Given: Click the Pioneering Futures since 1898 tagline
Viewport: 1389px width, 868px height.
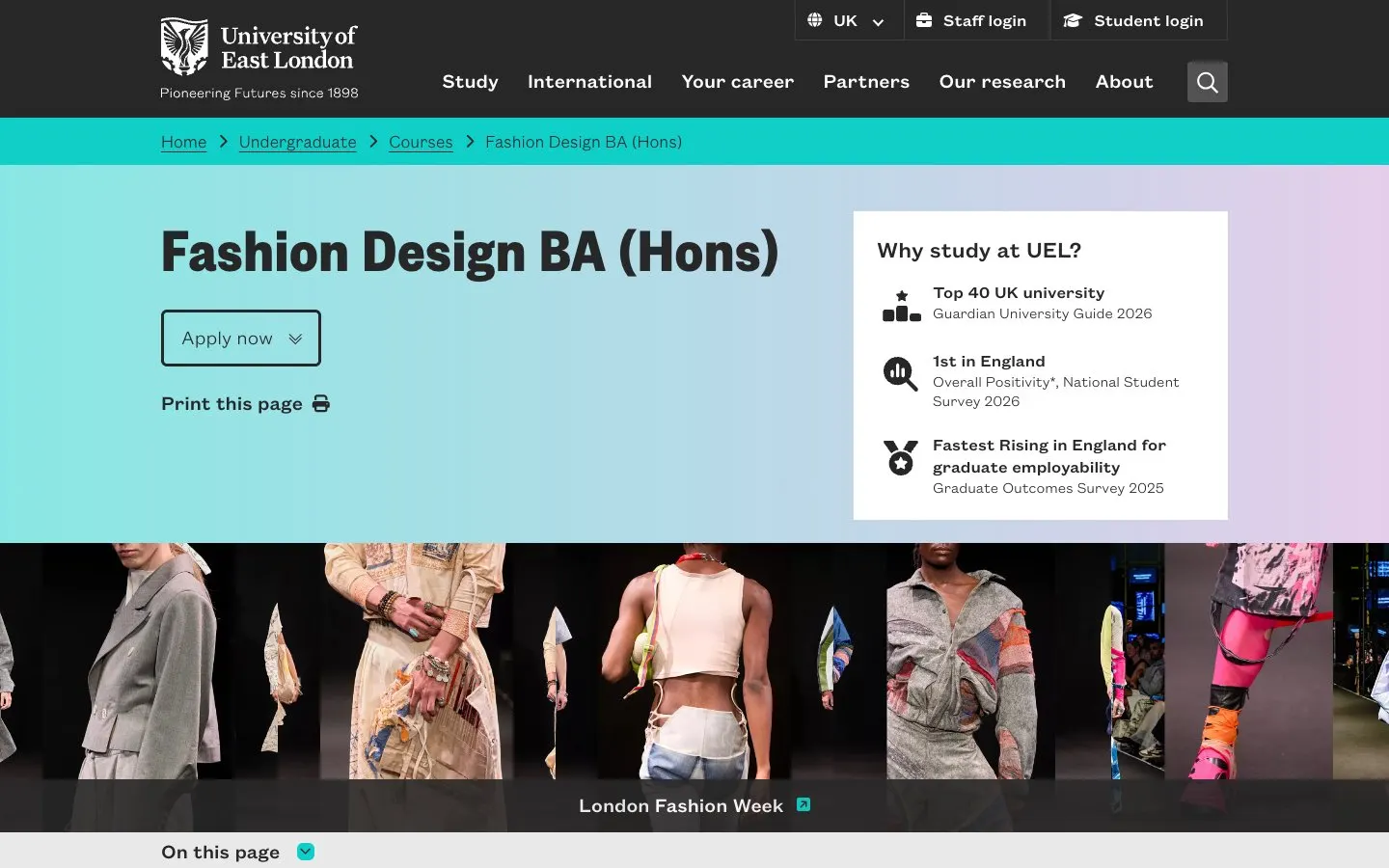Looking at the screenshot, I should click(259, 93).
